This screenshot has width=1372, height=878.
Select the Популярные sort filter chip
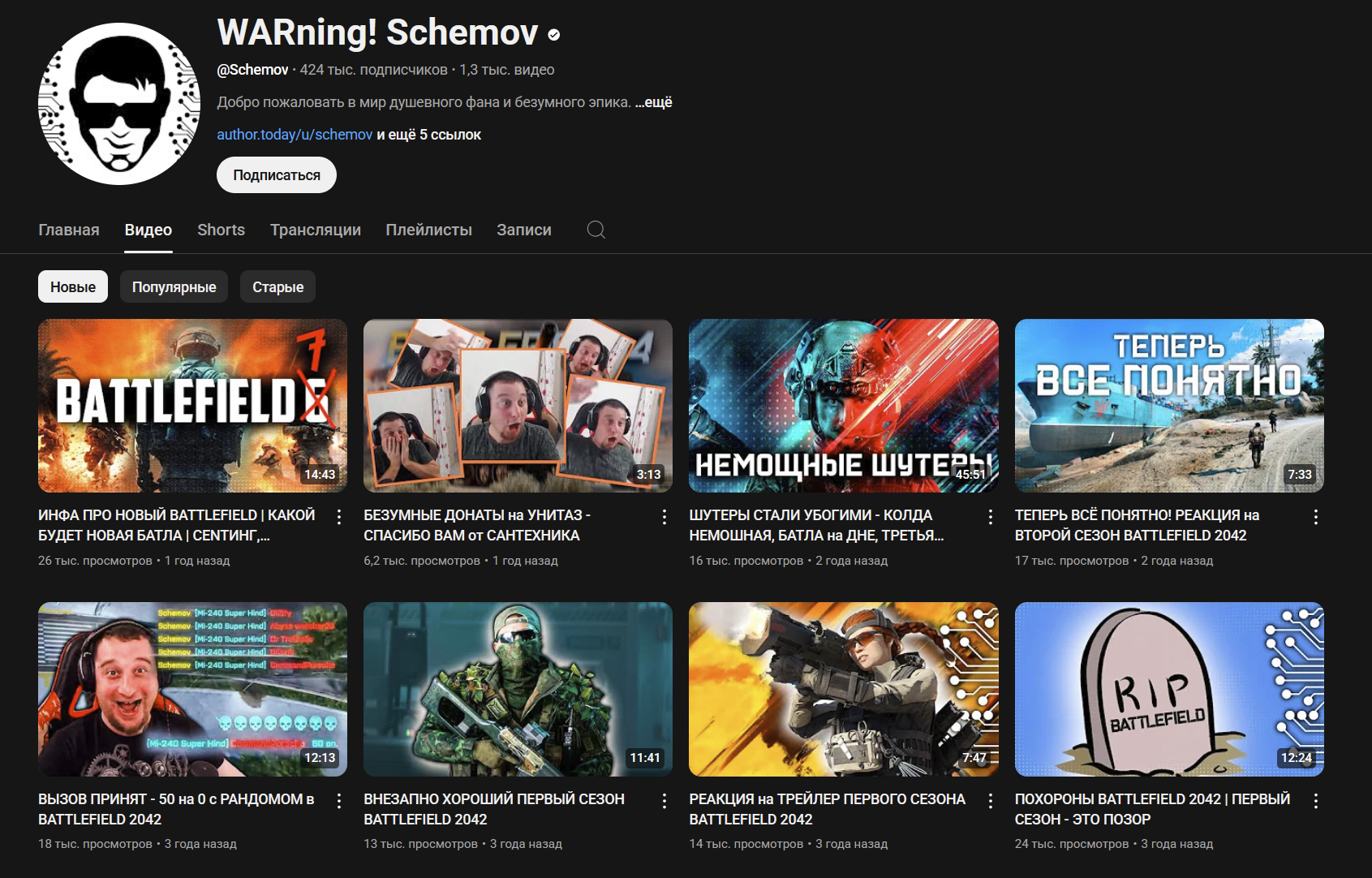click(174, 286)
